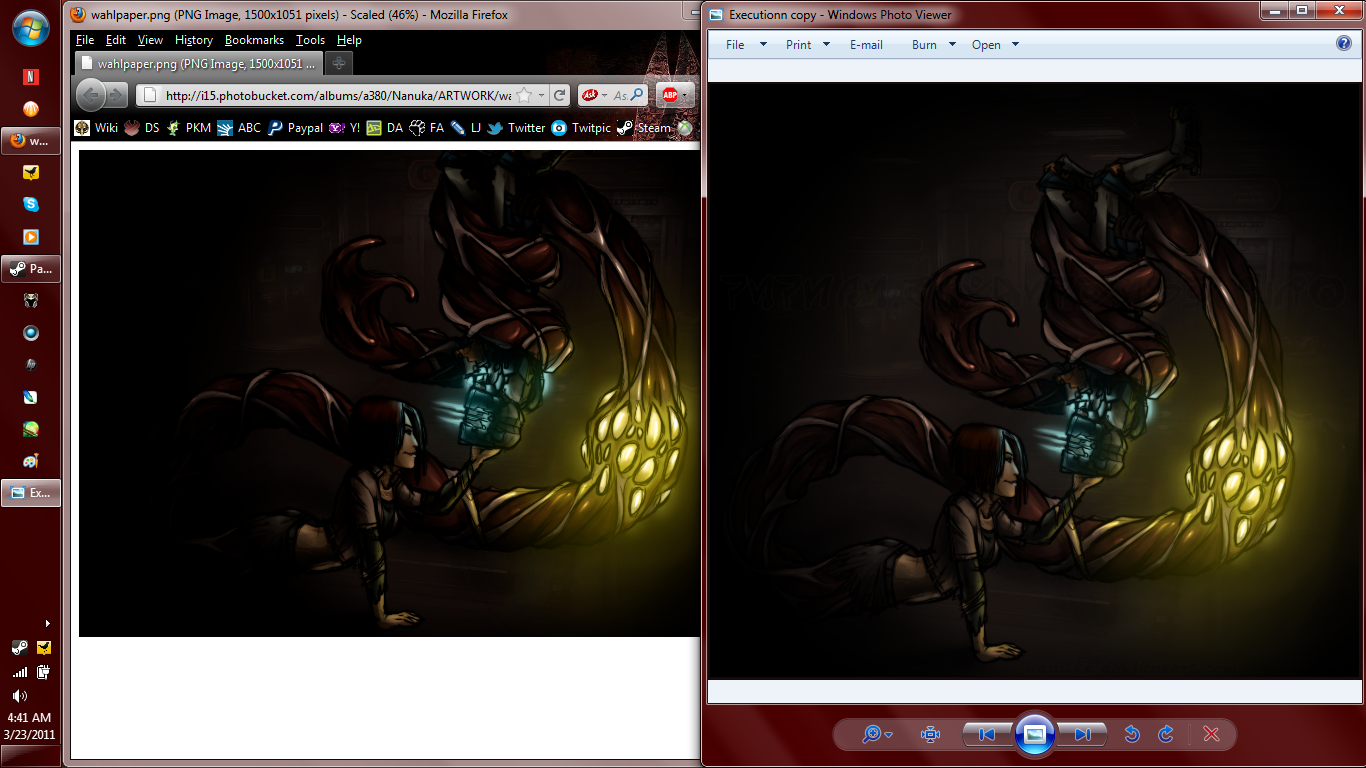Reload the current Firefox page
1366x768 pixels.
[560, 96]
